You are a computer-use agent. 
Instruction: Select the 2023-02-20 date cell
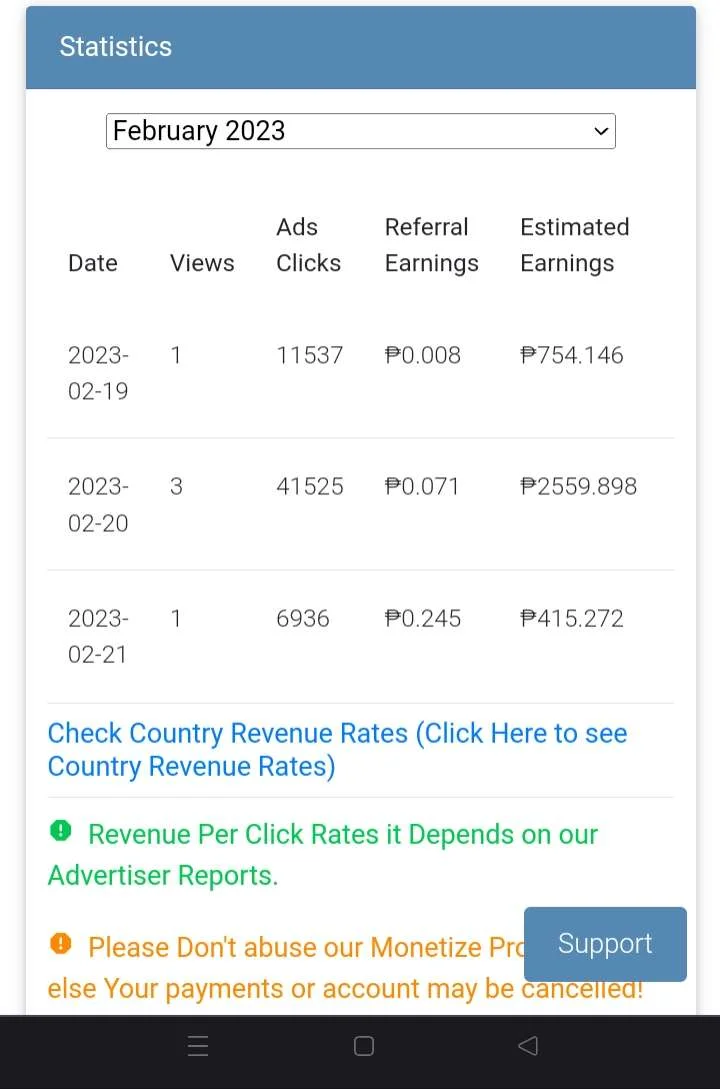tap(98, 504)
